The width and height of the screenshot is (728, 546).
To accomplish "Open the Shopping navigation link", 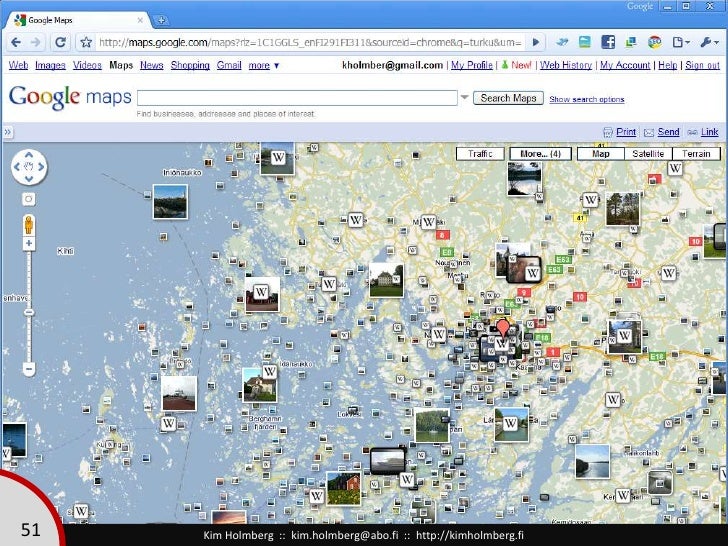I will point(190,65).
